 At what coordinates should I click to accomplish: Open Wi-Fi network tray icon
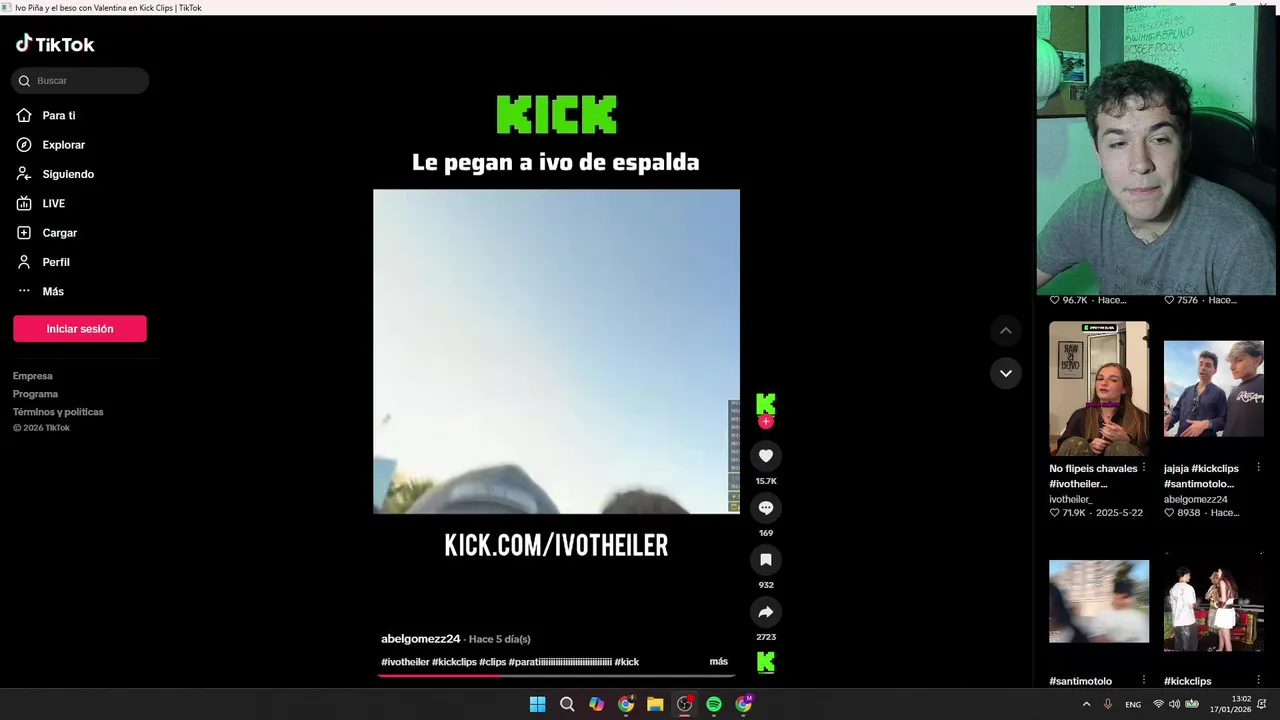pos(1159,704)
